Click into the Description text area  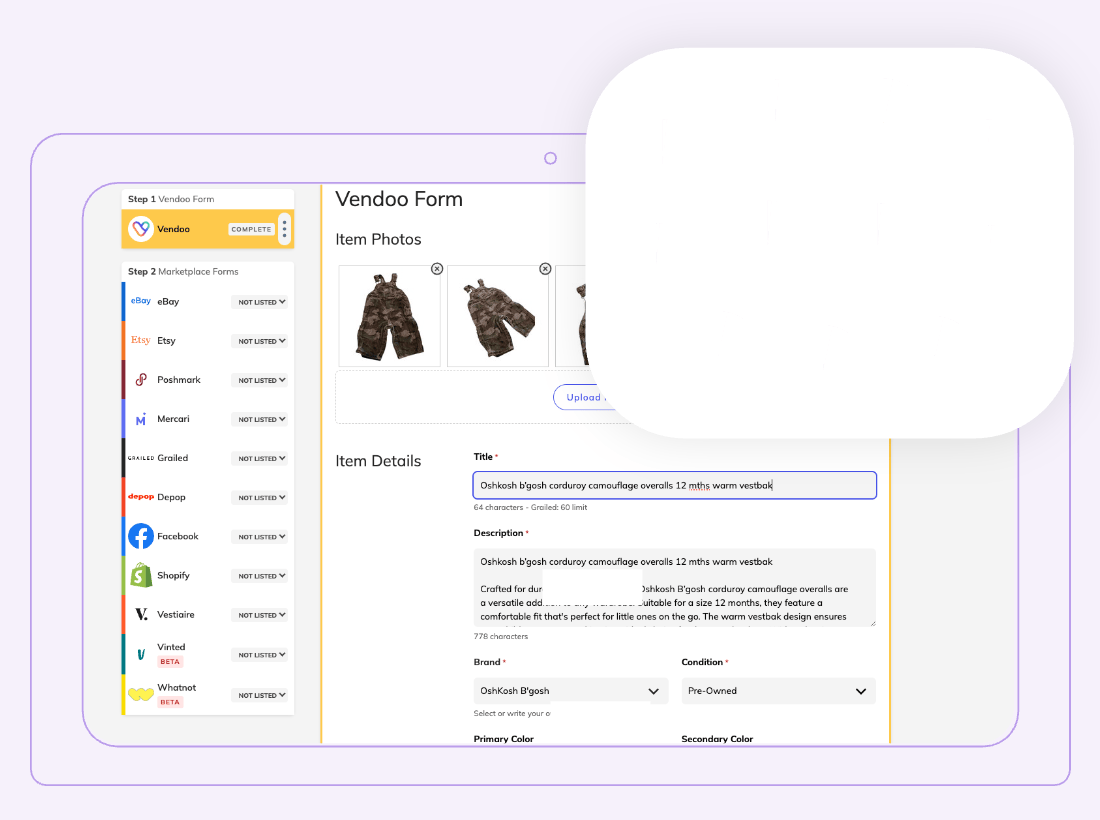click(x=674, y=588)
